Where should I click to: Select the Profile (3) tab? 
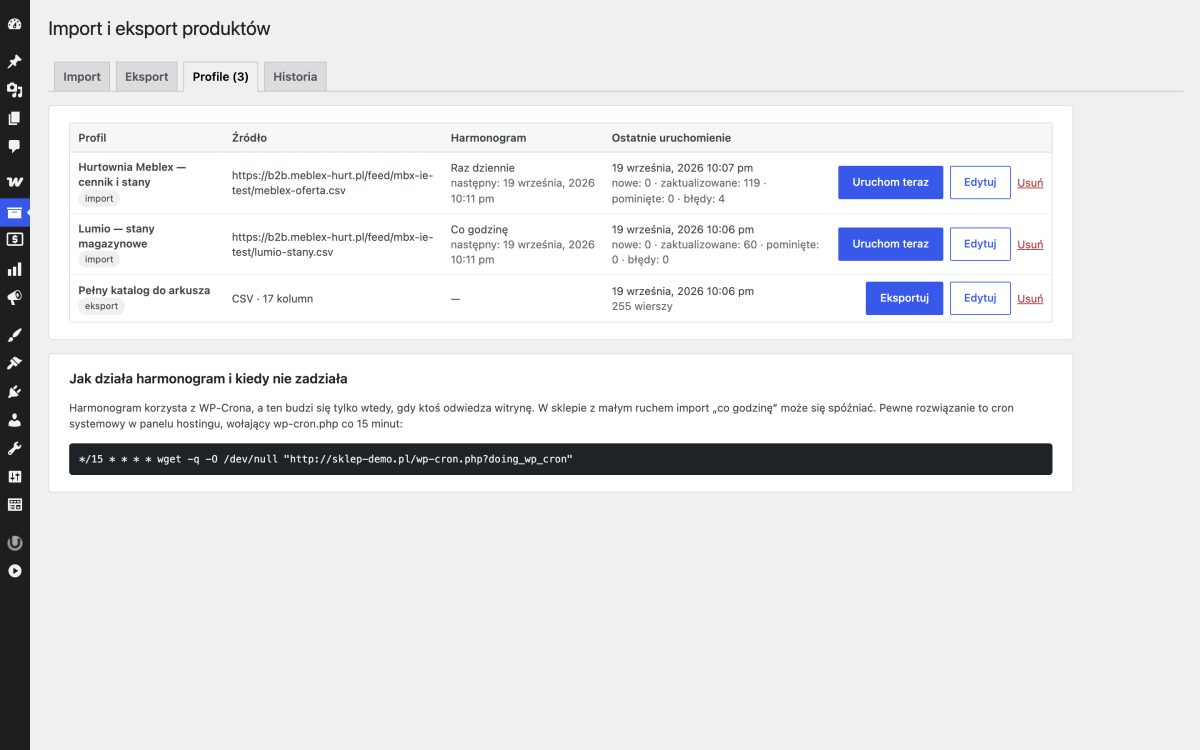[x=221, y=77]
